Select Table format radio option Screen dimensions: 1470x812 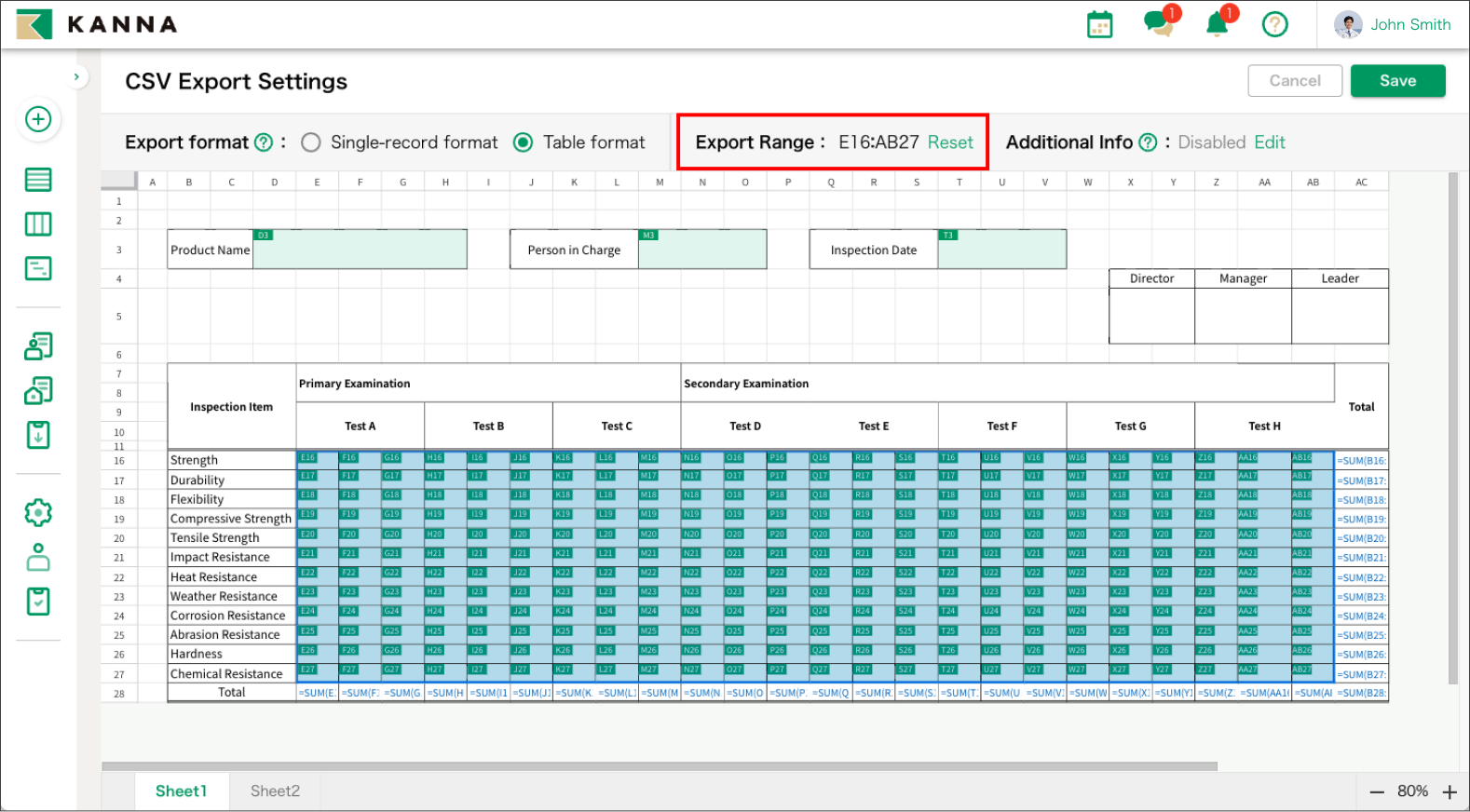(x=524, y=142)
